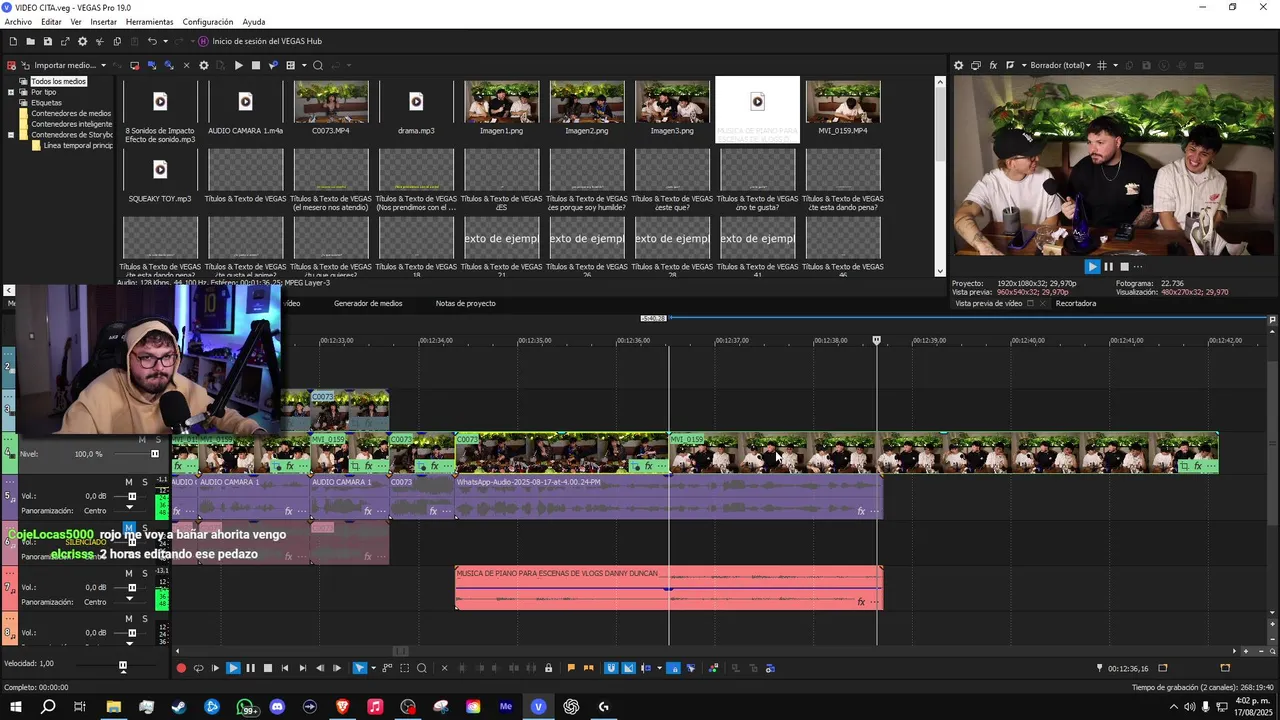The image size is (1280, 720).
Task: Switch to the Generador de medios tab
Action: [x=368, y=303]
